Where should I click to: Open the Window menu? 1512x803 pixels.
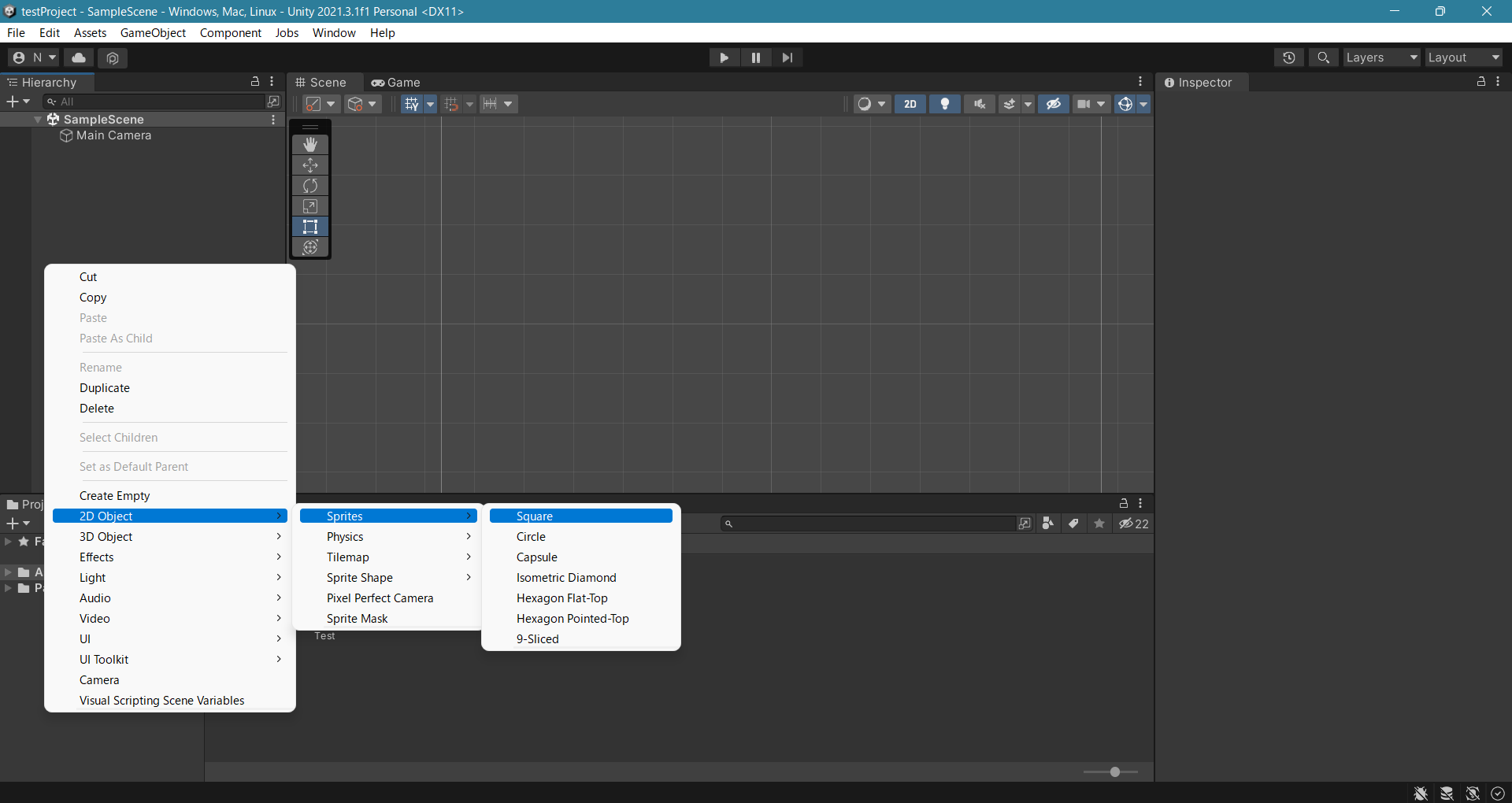tap(334, 33)
